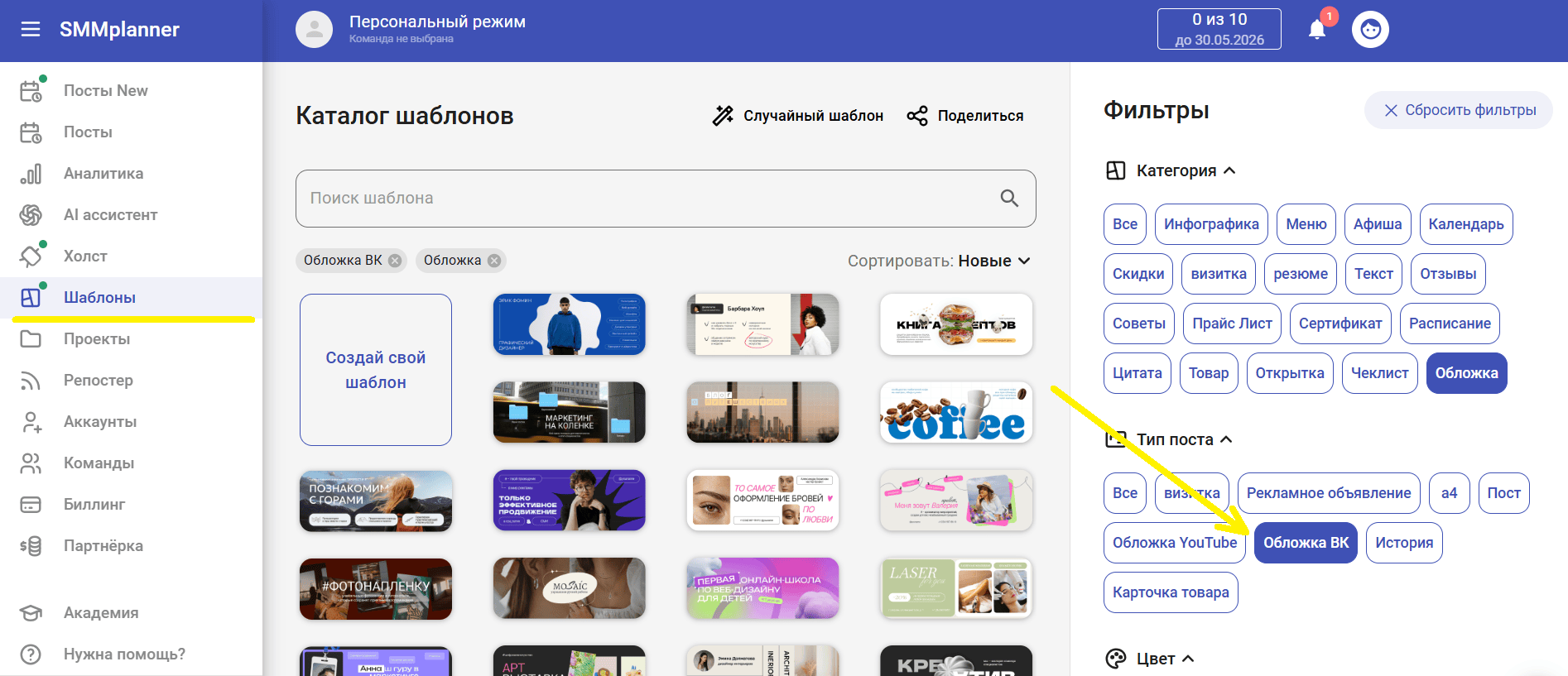
Task: Click Создай свой шаблон card
Action: pyautogui.click(x=376, y=370)
